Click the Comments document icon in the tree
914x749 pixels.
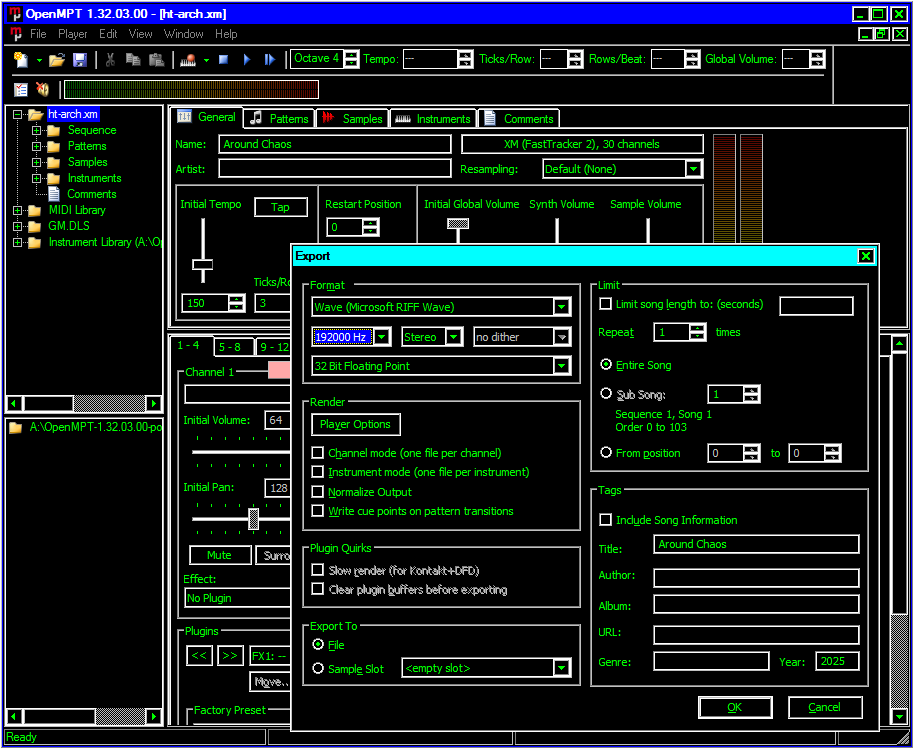54,194
